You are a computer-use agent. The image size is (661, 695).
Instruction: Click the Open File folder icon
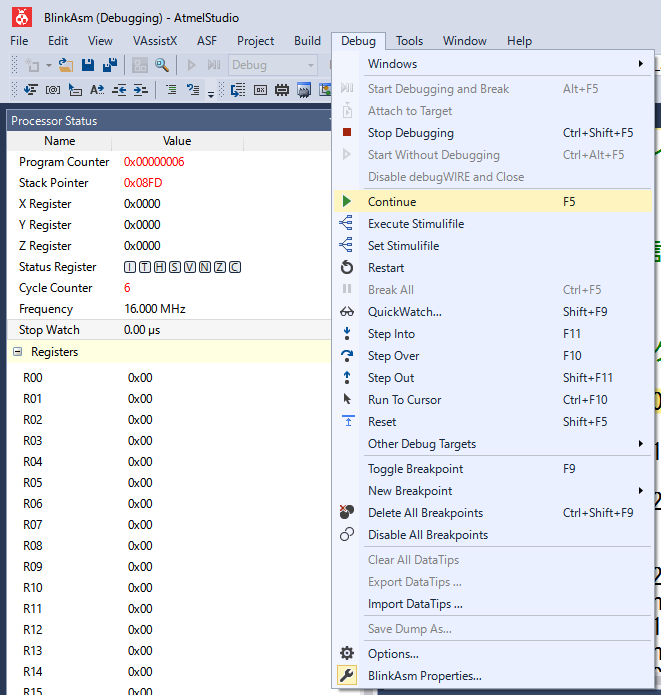click(x=66, y=65)
